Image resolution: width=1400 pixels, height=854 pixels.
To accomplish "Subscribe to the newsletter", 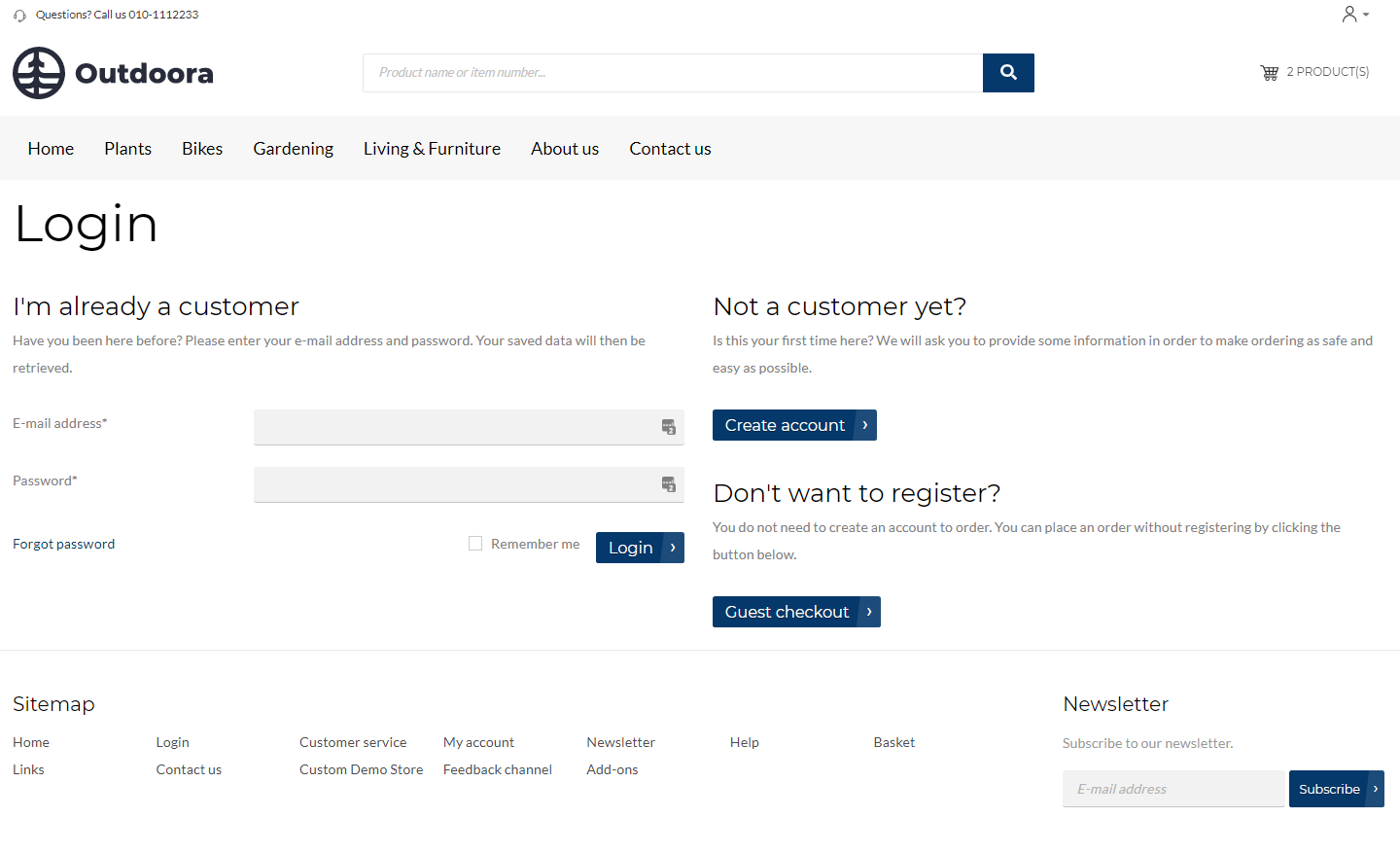I will point(1336,789).
